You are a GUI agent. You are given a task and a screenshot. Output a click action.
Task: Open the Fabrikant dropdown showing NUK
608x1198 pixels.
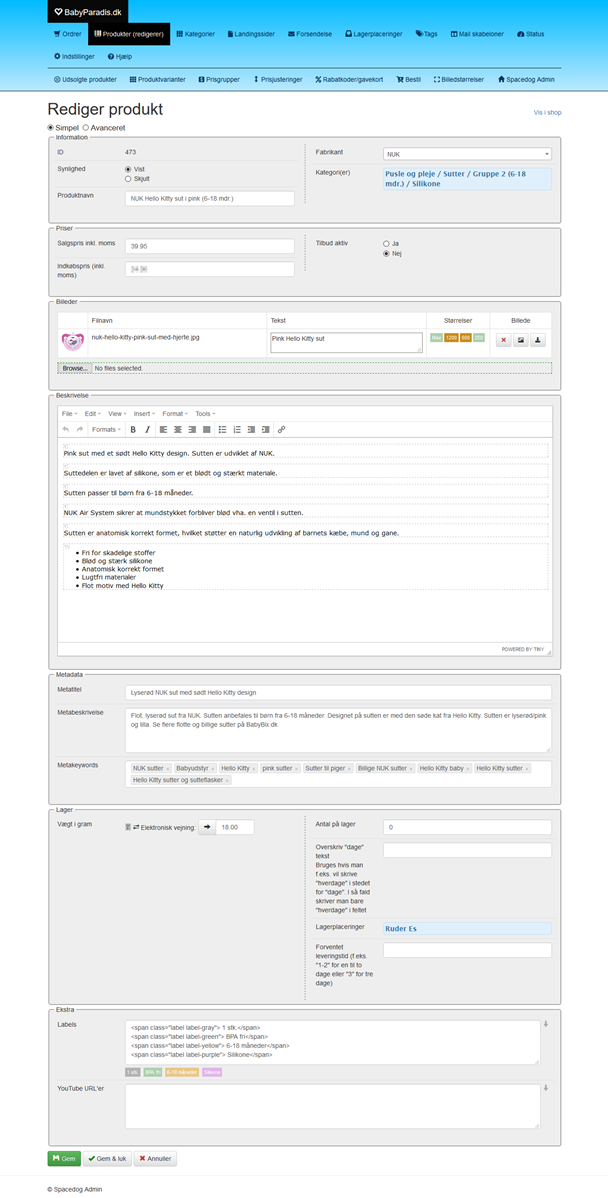[x=467, y=154]
